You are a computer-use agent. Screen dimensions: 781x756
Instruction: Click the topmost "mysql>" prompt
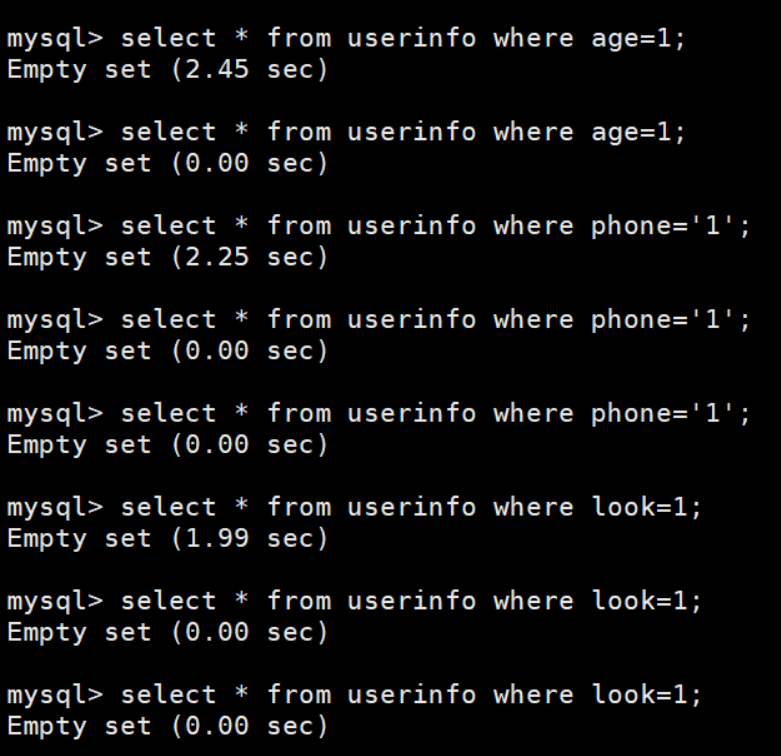[55, 38]
